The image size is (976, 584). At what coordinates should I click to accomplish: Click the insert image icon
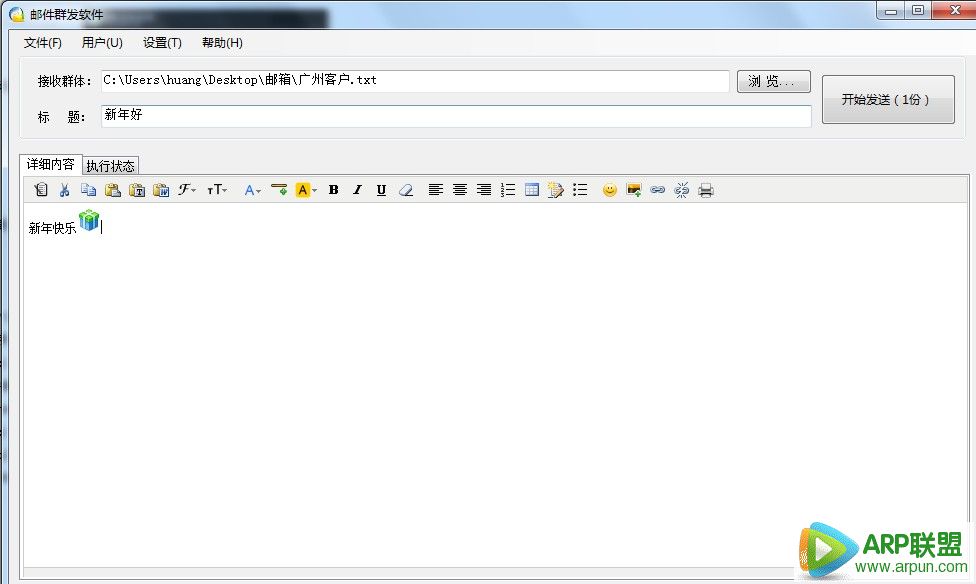(634, 190)
